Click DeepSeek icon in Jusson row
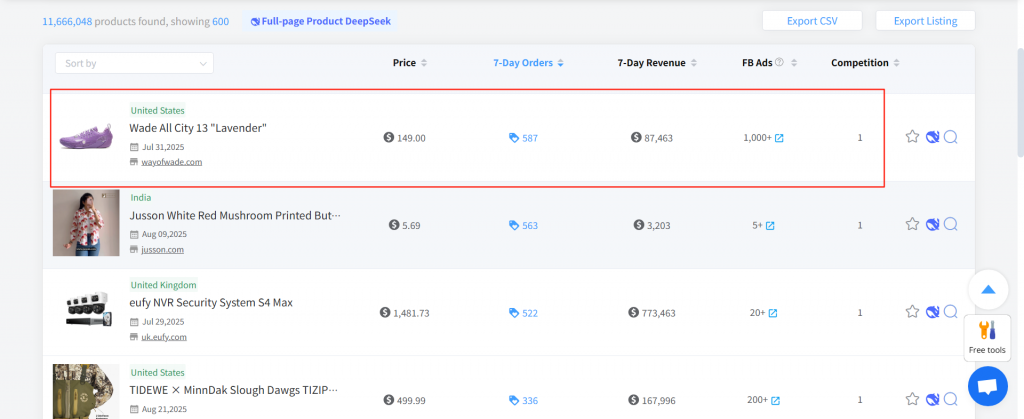The width and height of the screenshot is (1024, 419). pyautogui.click(x=932, y=225)
